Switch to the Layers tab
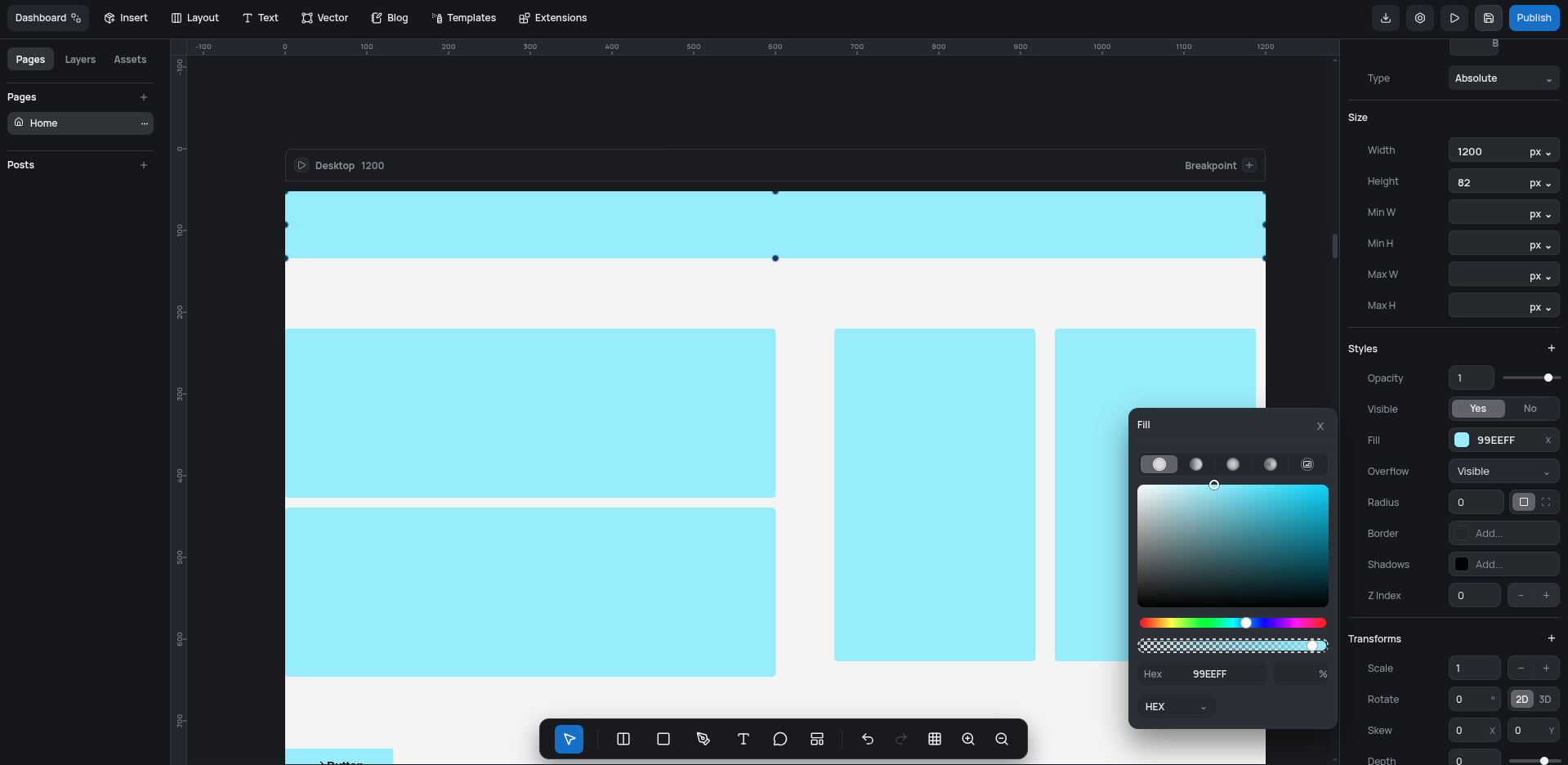 pyautogui.click(x=79, y=59)
